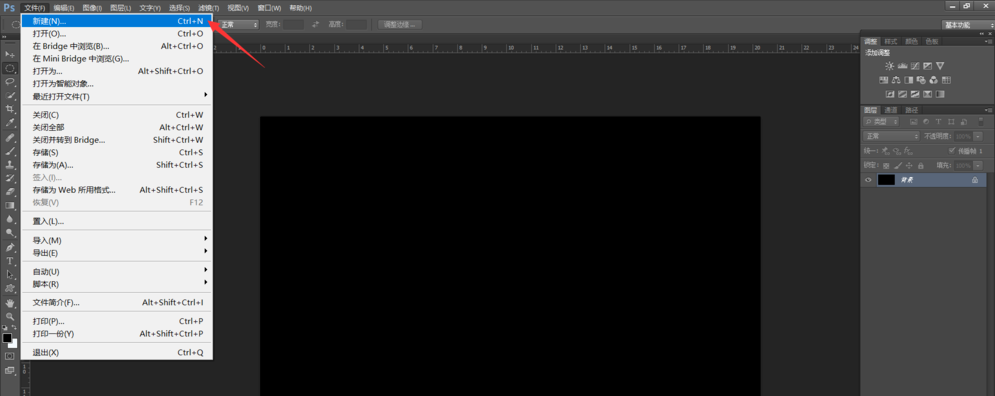Add a Black & White adjustment

point(909,80)
